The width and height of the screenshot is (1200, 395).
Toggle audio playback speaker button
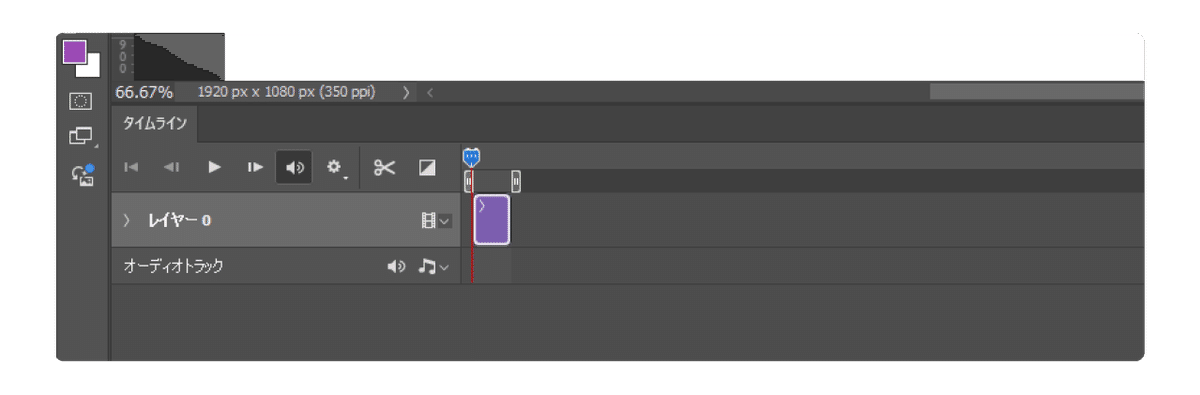295,168
